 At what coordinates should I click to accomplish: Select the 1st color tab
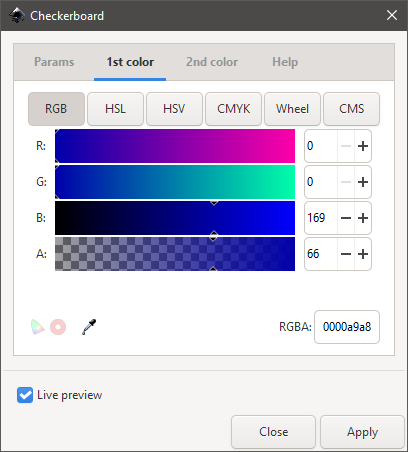tap(130, 62)
